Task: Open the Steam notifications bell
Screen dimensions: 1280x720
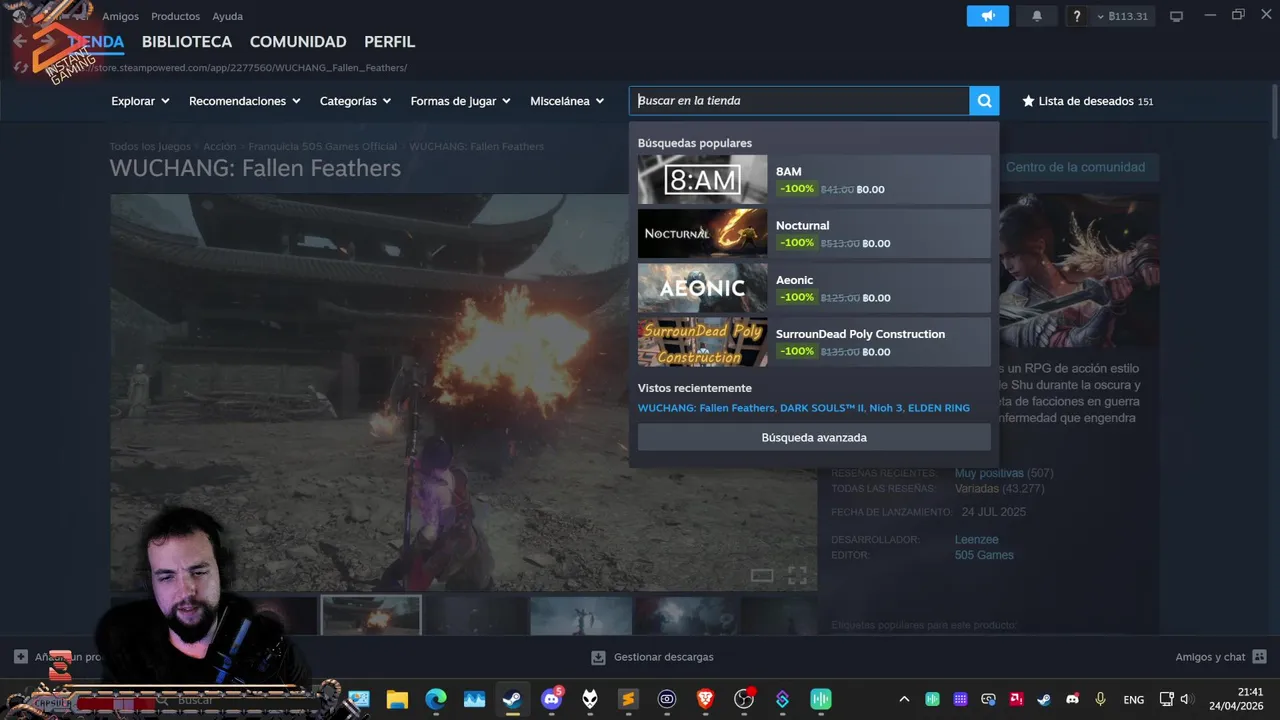Action: (x=1037, y=16)
